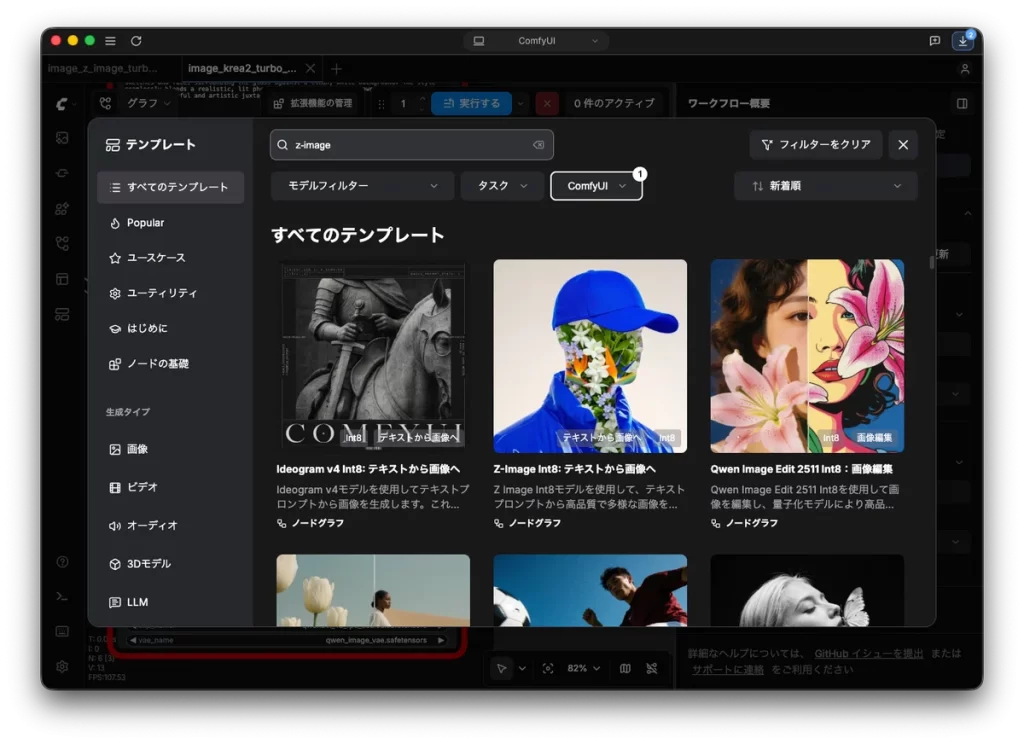Click the フィルターをクリア button

[816, 145]
